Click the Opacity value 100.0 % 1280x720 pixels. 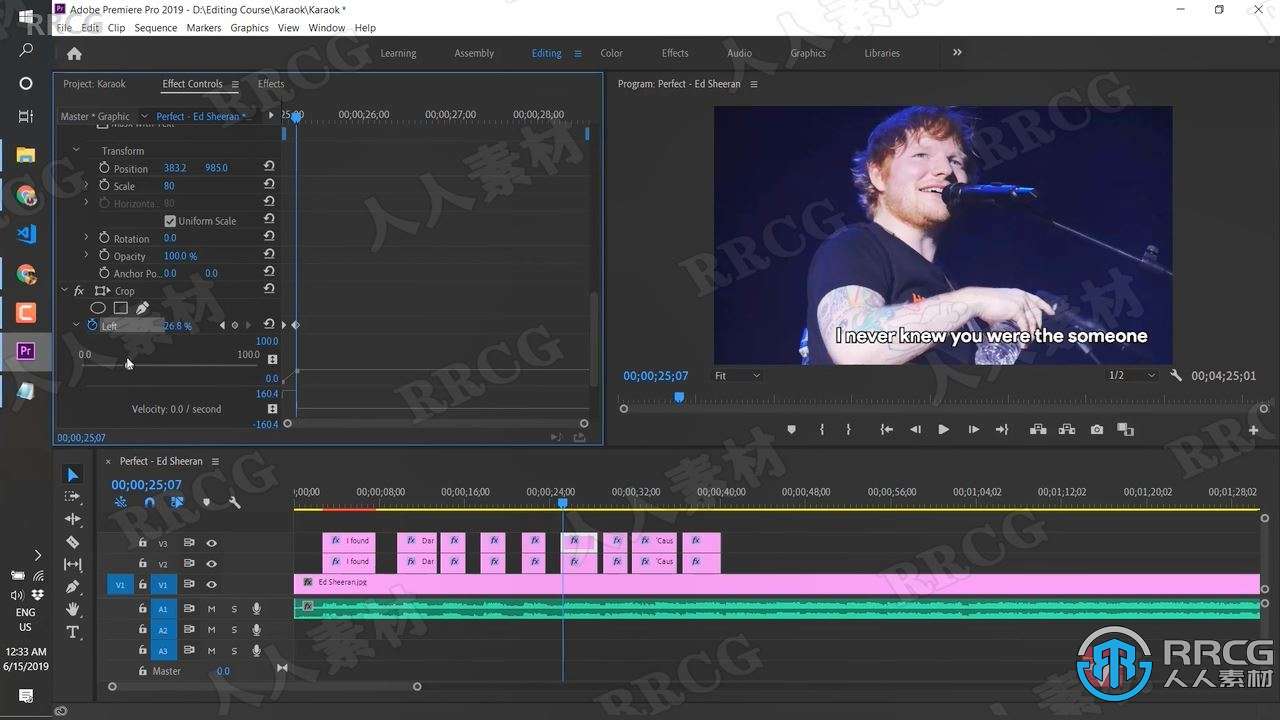pyautogui.click(x=180, y=256)
